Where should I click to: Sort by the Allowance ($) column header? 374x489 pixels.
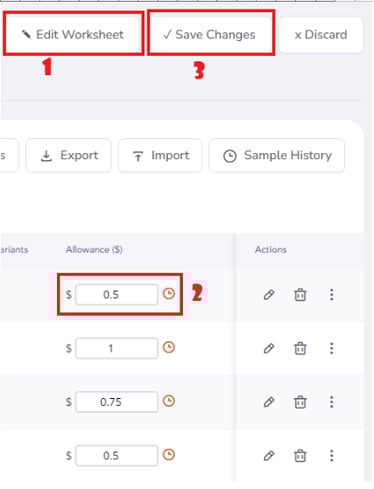pyautogui.click(x=94, y=250)
